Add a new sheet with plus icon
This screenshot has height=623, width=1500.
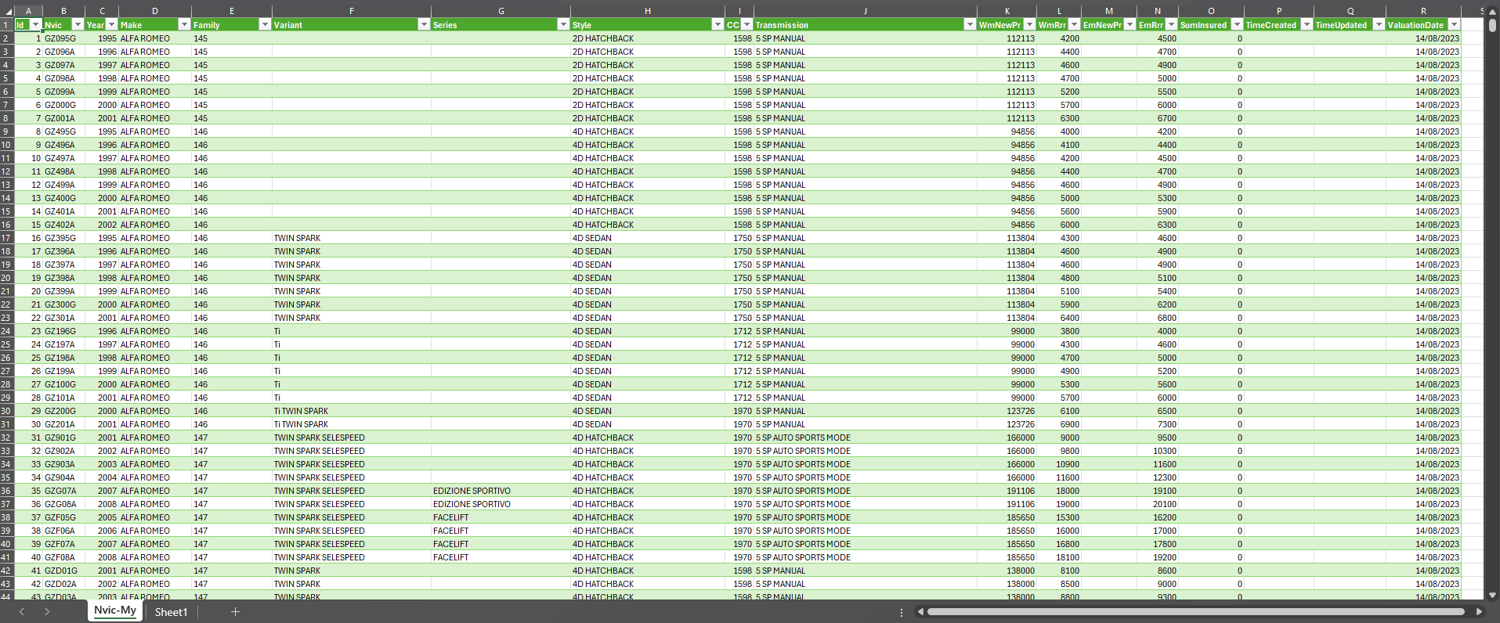235,612
